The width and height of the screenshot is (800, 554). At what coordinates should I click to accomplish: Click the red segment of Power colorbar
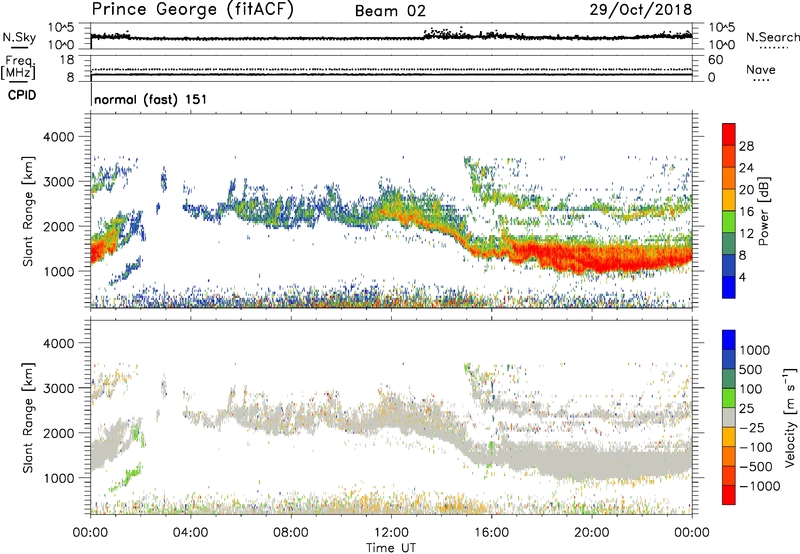[729, 134]
